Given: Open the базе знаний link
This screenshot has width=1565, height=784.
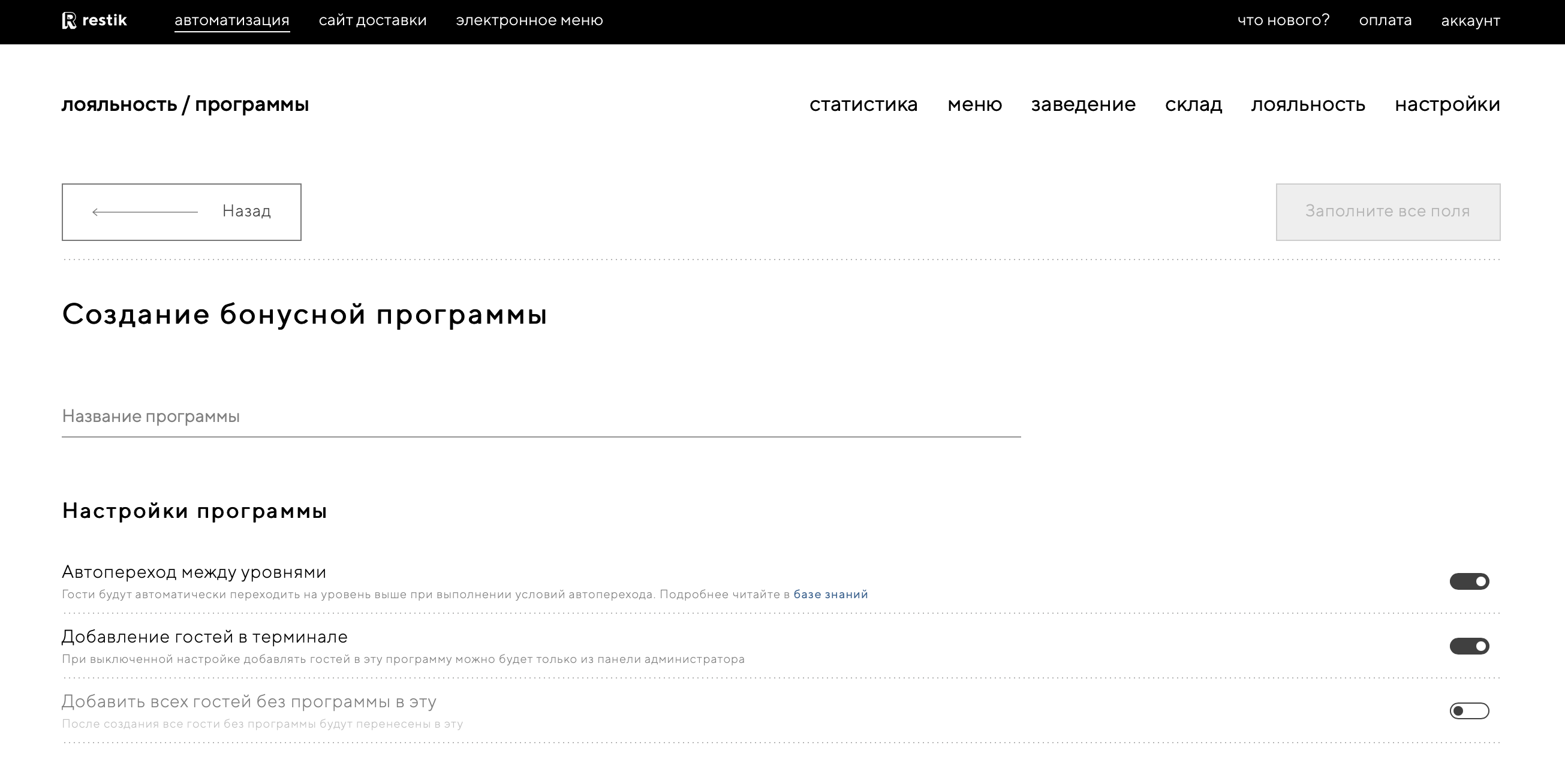Looking at the screenshot, I should pos(830,595).
